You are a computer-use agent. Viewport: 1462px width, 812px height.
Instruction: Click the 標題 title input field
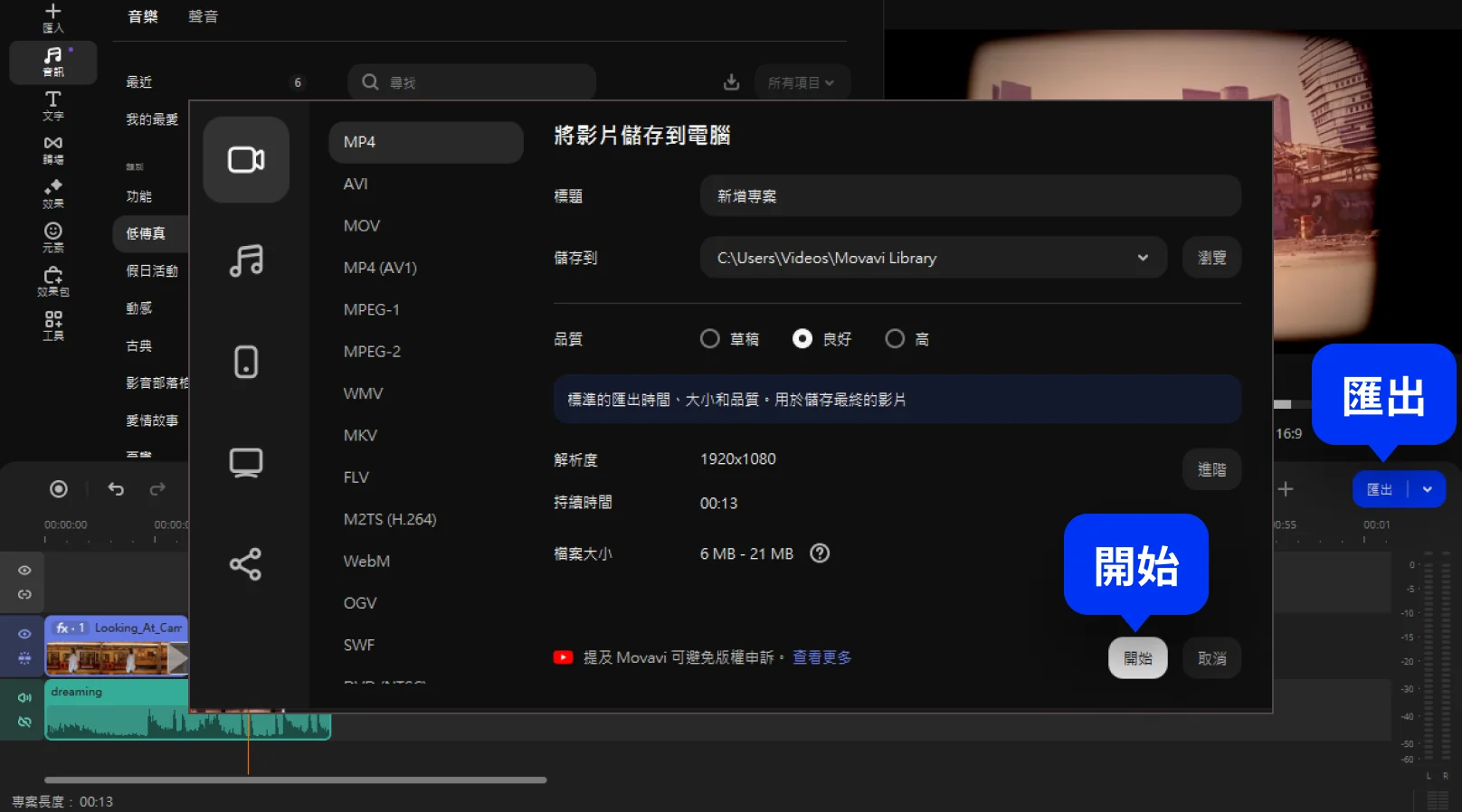point(970,196)
